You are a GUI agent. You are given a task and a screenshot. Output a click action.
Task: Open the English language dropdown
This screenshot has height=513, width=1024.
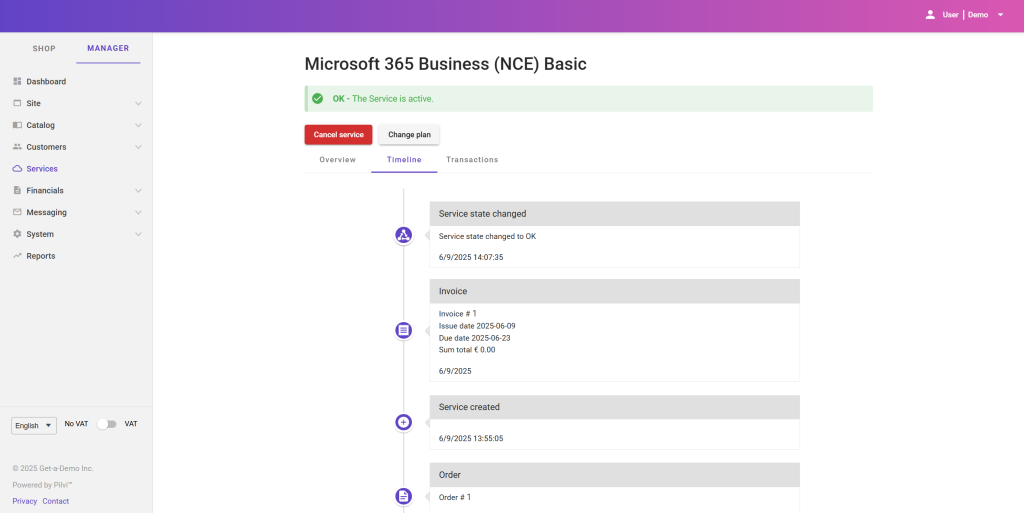click(x=34, y=425)
